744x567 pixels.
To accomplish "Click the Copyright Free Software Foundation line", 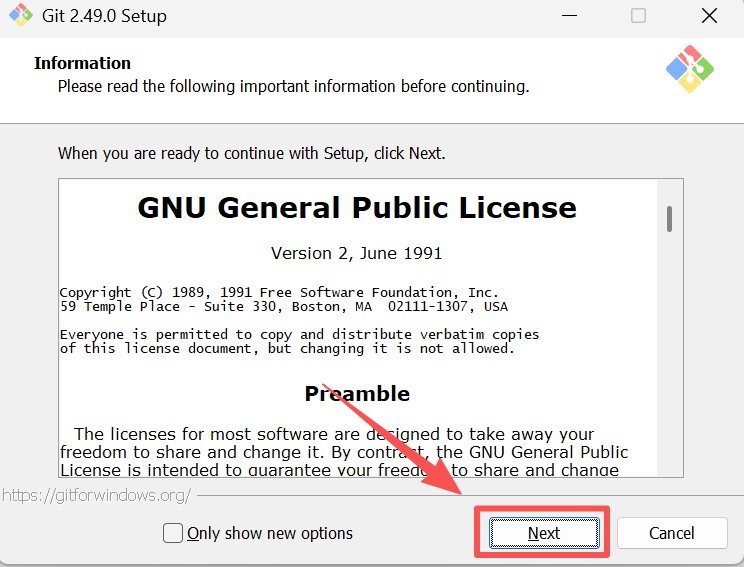I will (x=279, y=292).
